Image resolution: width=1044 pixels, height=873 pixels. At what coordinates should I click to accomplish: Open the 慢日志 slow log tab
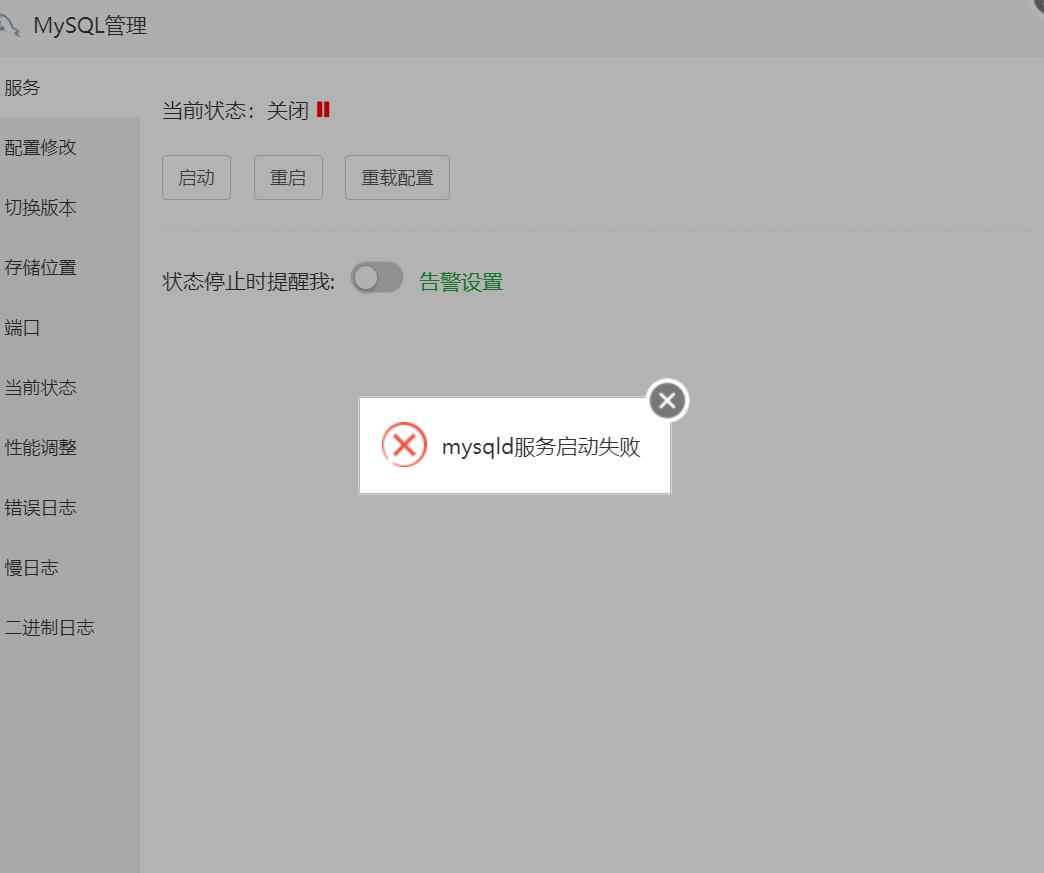(70, 567)
